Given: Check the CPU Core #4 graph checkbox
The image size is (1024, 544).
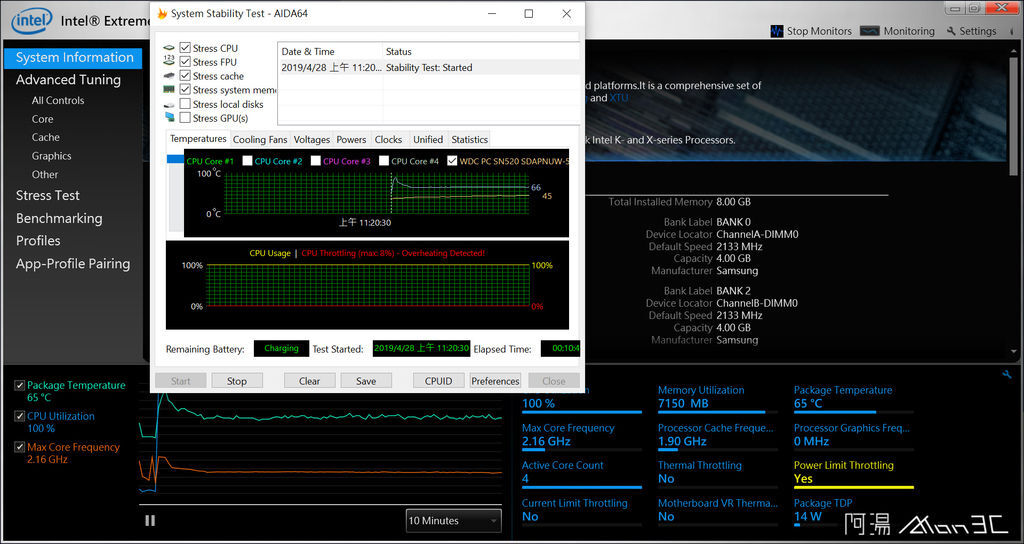Looking at the screenshot, I should point(384,161).
